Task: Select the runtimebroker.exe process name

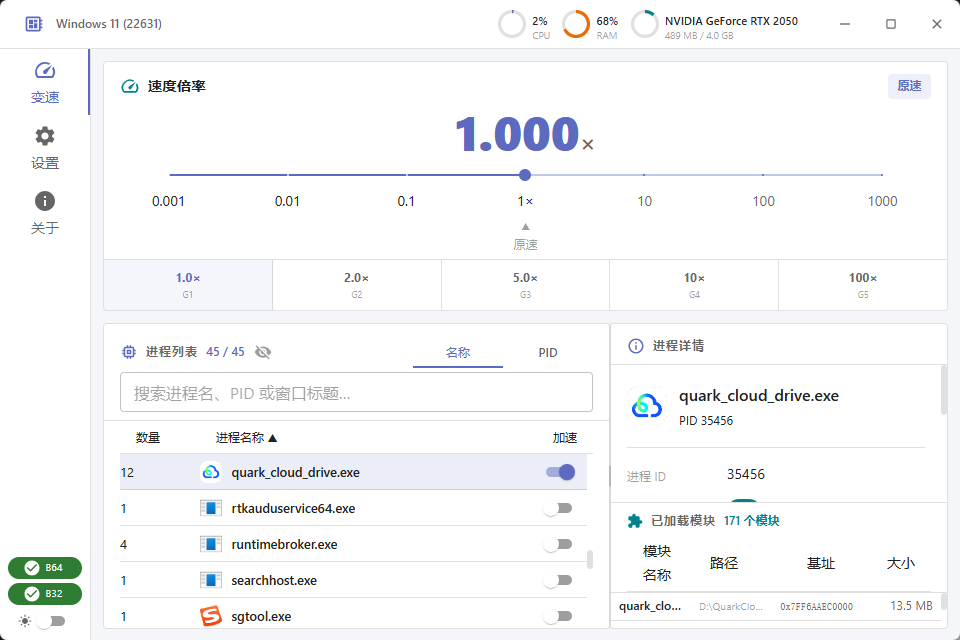Action: [x=284, y=544]
